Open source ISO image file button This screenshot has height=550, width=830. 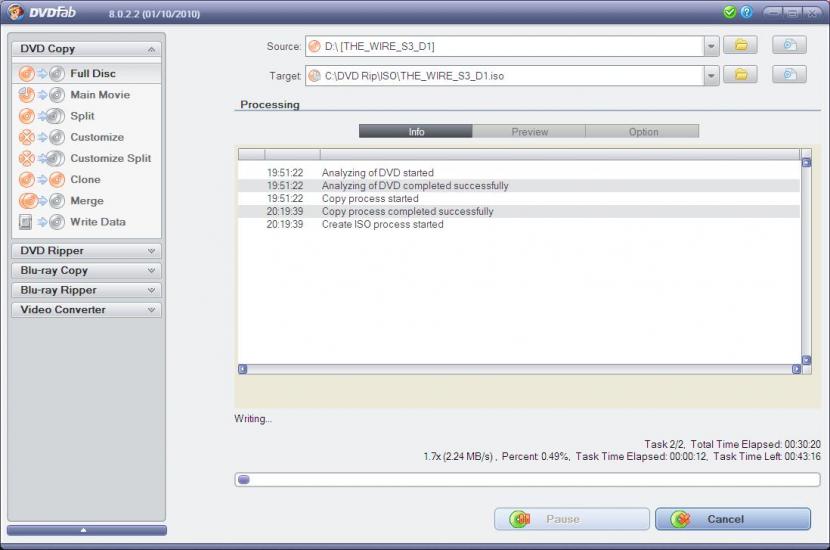coord(789,46)
